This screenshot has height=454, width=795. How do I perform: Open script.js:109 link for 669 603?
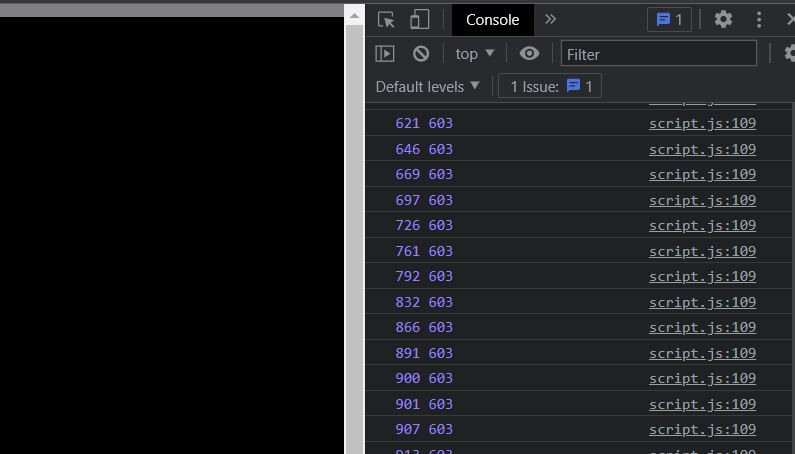[702, 174]
